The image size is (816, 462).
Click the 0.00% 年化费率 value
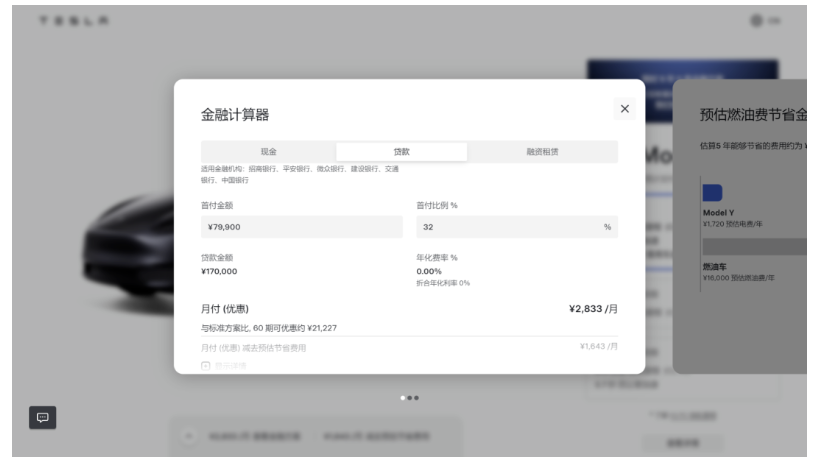pos(429,271)
